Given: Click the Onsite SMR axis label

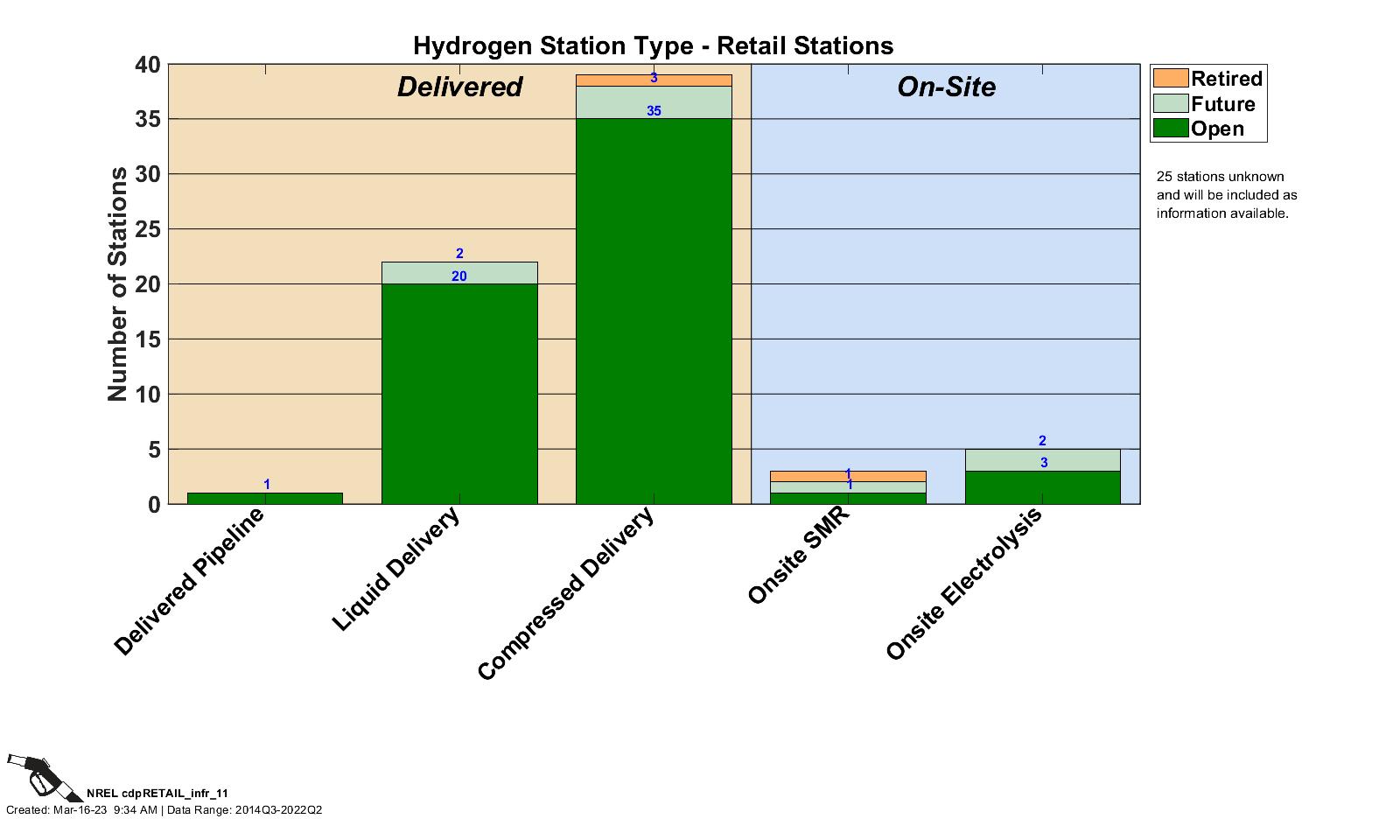Looking at the screenshot, I should (798, 556).
